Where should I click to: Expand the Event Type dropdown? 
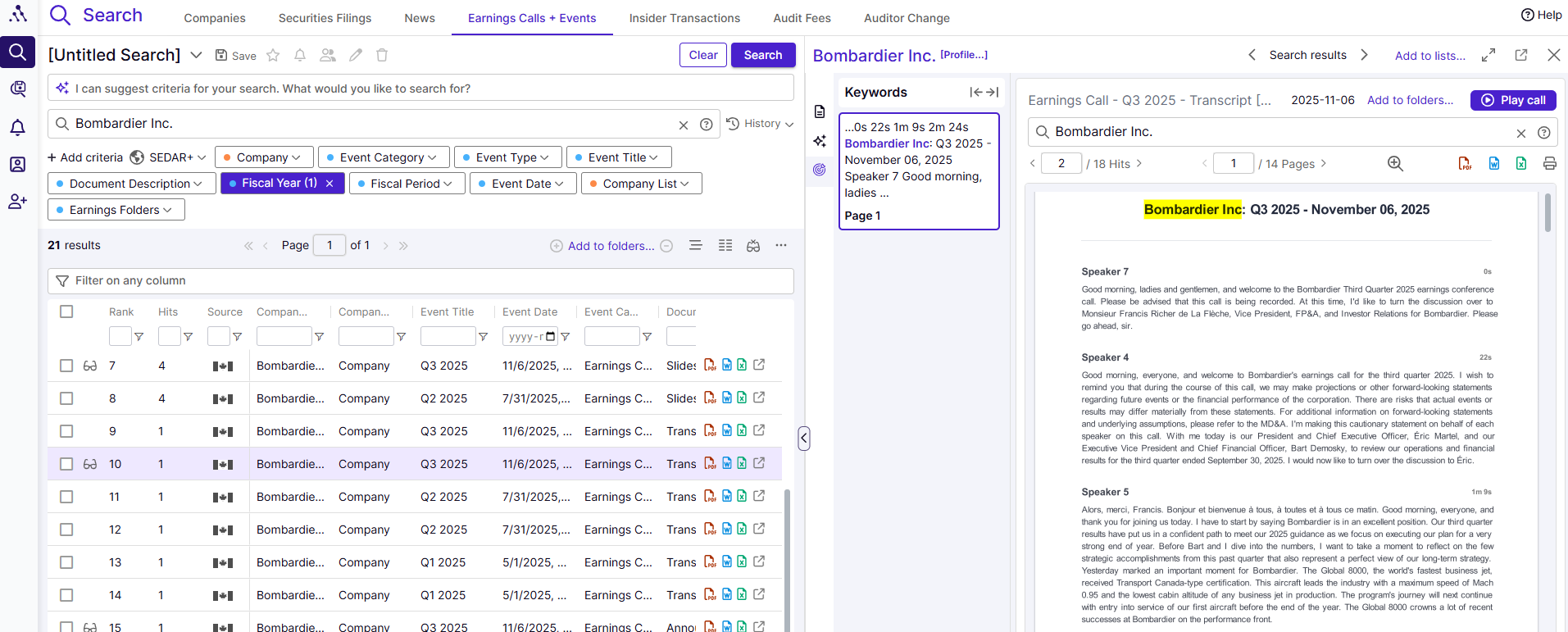coord(508,157)
